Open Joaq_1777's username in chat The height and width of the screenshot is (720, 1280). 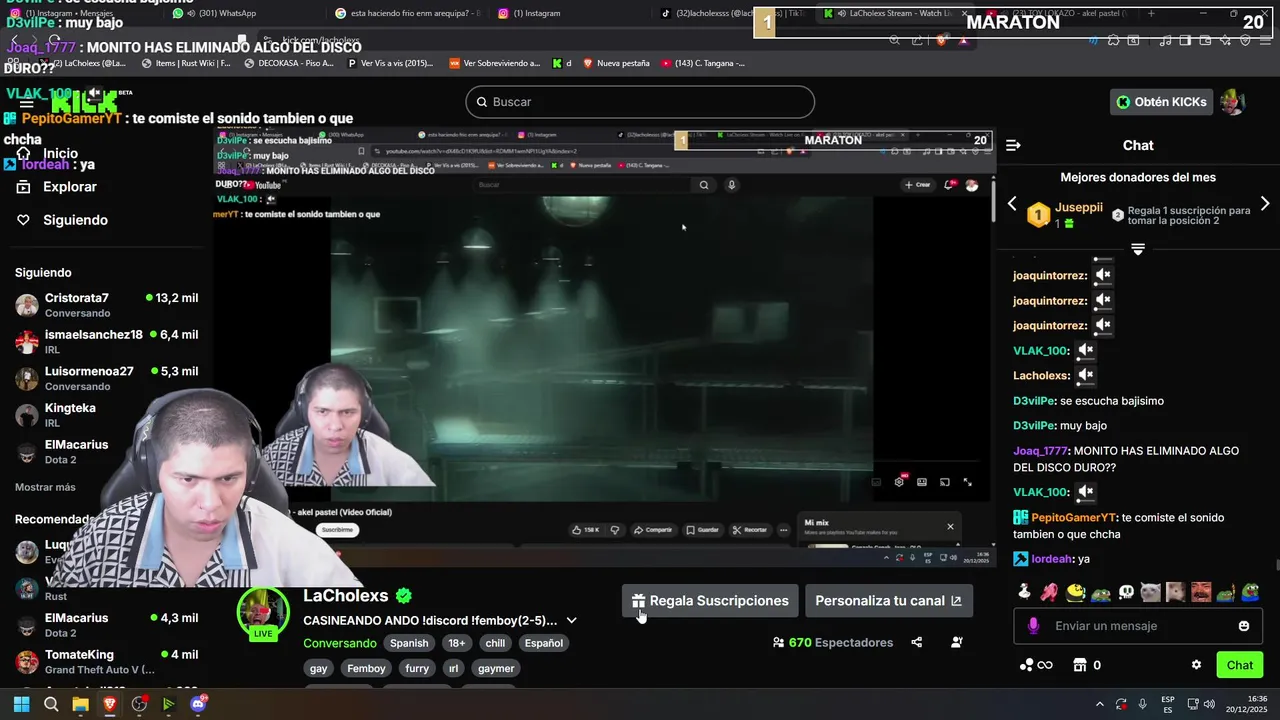[1041, 451]
